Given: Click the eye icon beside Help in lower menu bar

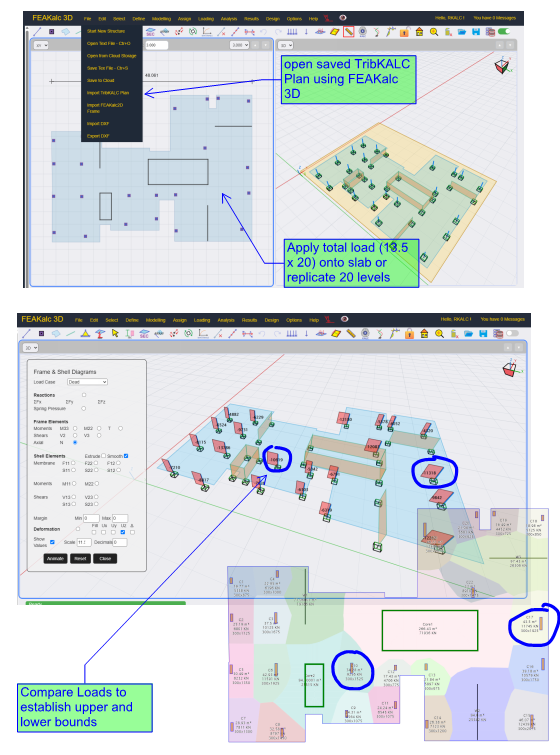Looking at the screenshot, I should (x=344, y=319).
